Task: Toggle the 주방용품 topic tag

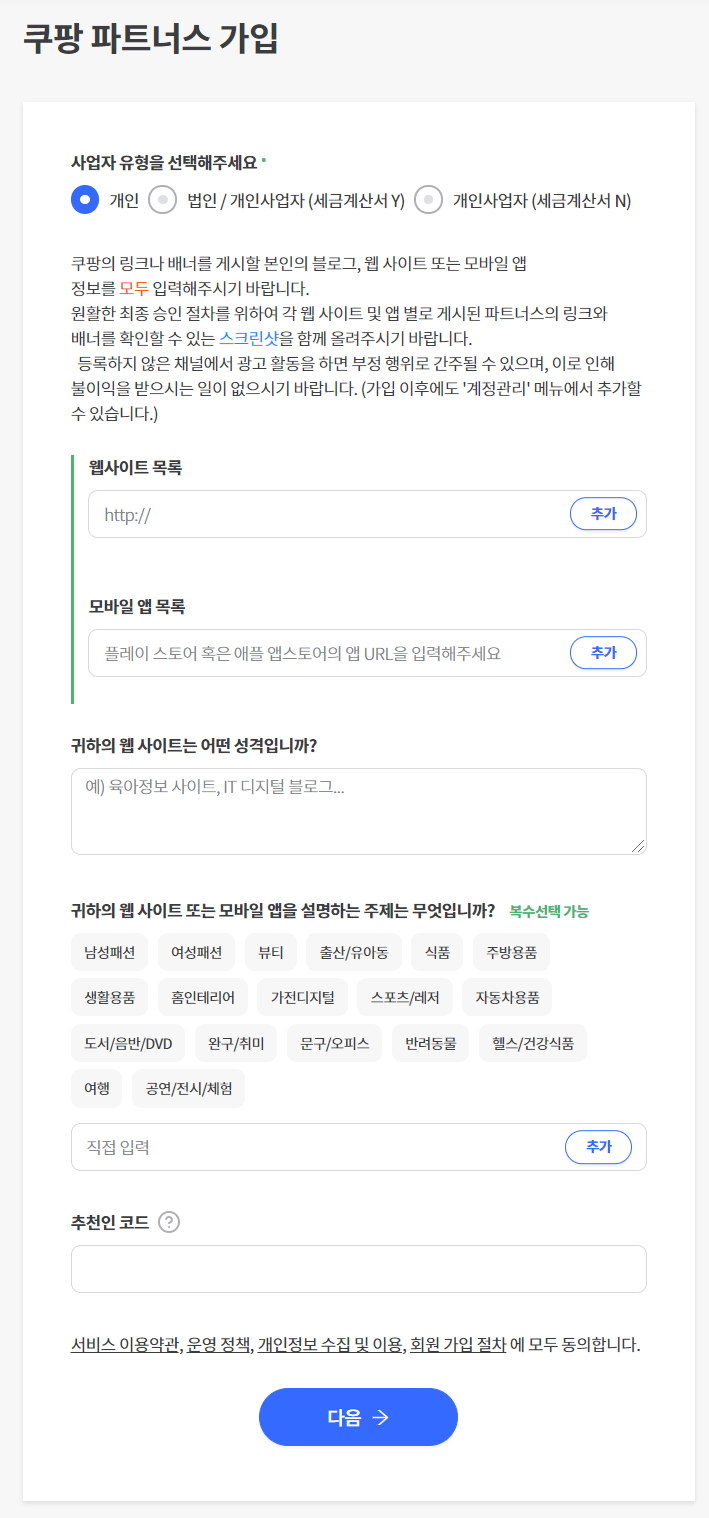Action: pyautogui.click(x=512, y=952)
